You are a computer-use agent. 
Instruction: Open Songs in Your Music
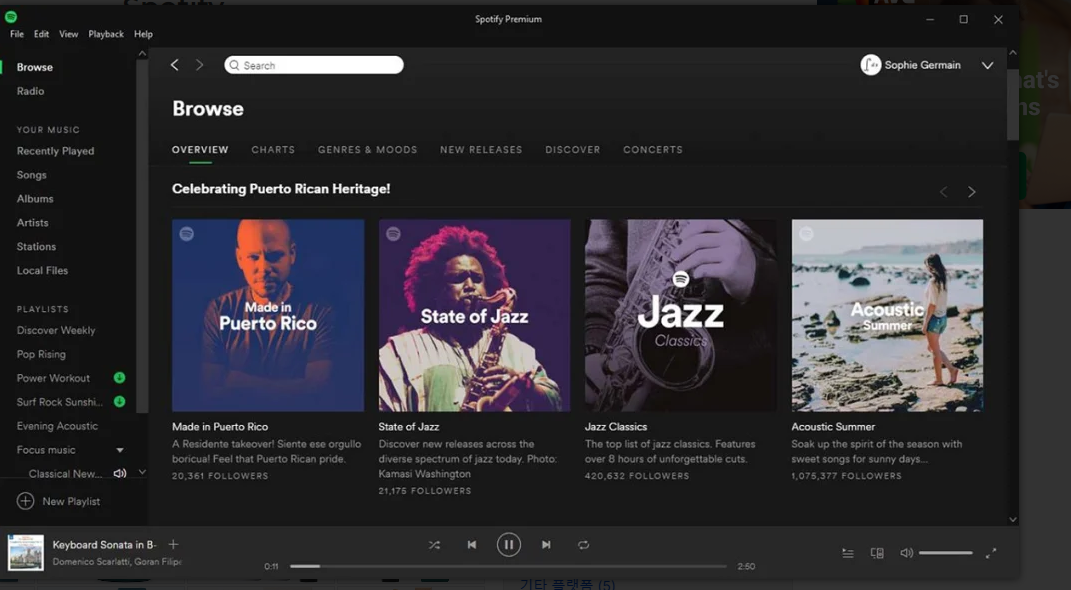pyautogui.click(x=31, y=175)
